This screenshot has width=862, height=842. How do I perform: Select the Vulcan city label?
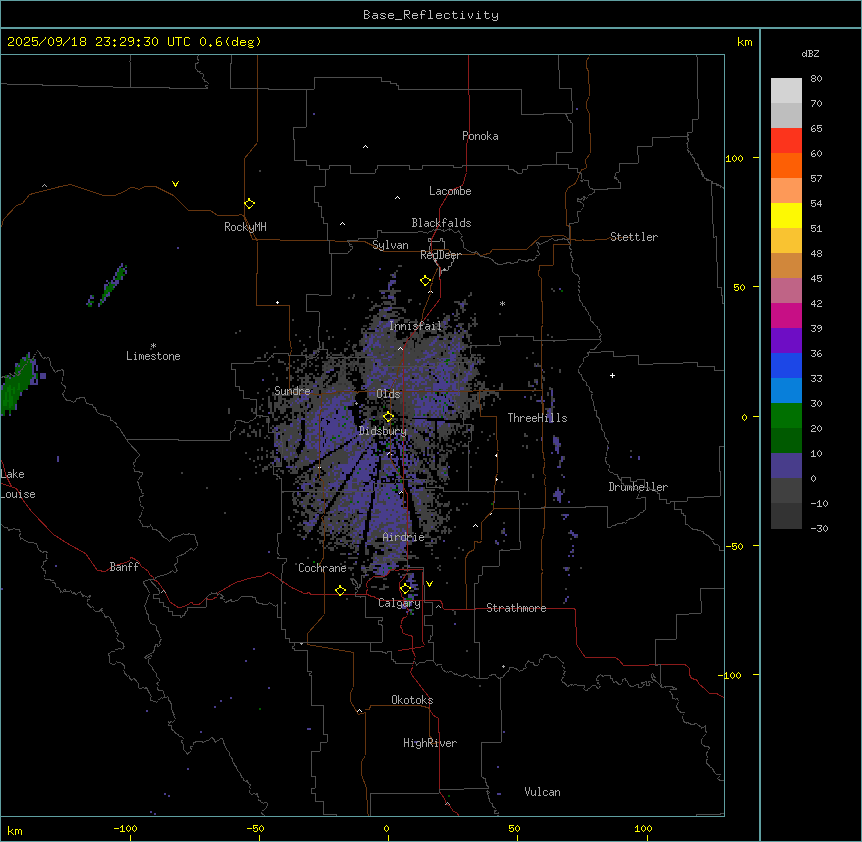click(x=542, y=792)
